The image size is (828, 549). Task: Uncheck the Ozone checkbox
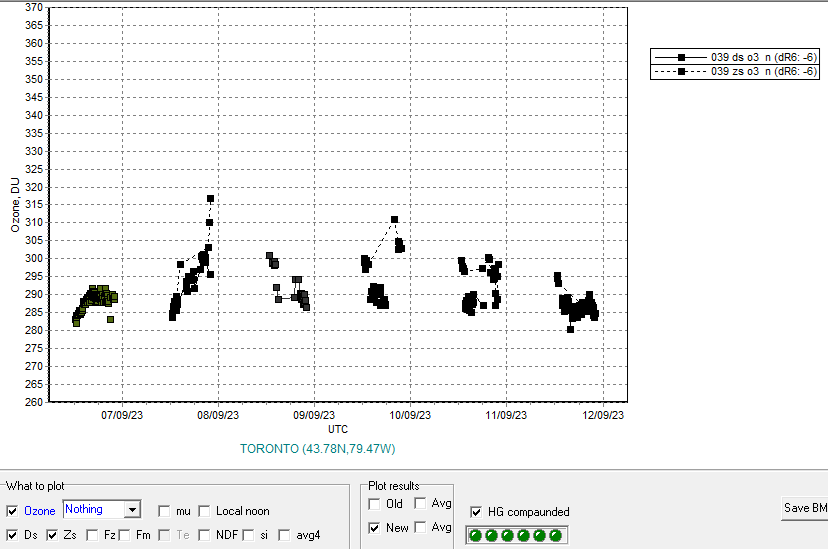12,511
